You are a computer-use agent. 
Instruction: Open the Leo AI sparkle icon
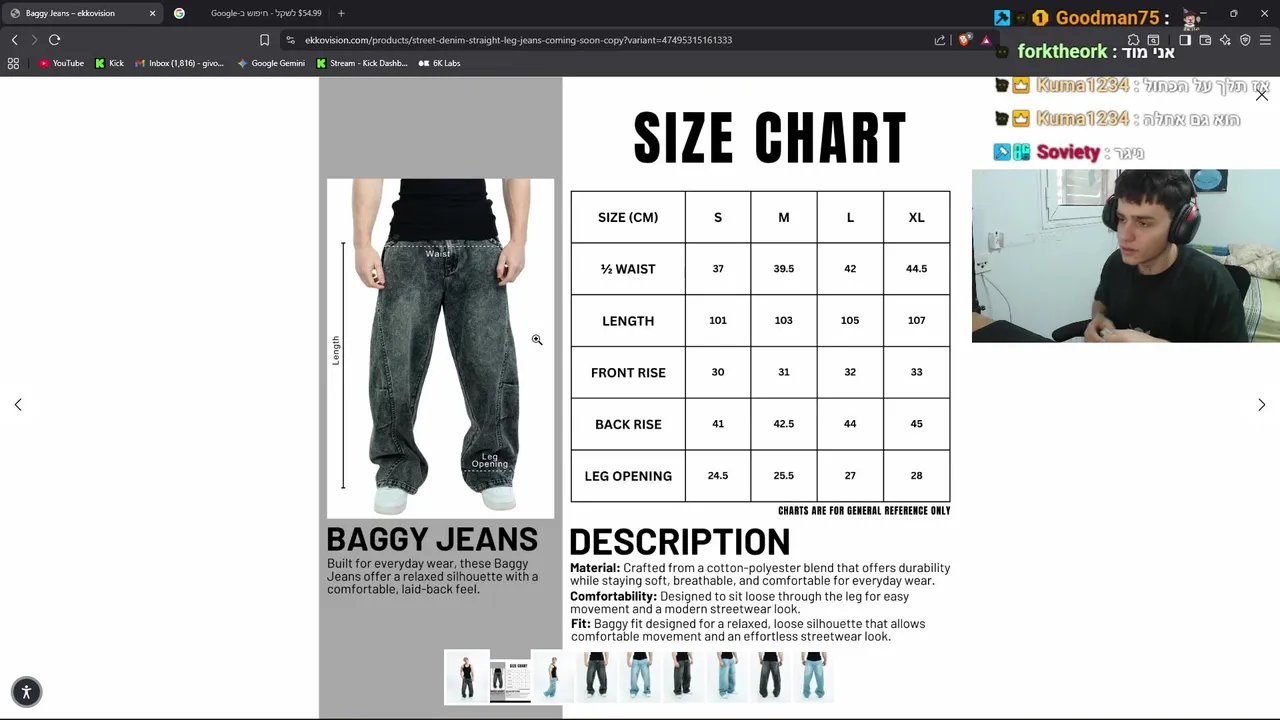pyautogui.click(x=1225, y=40)
